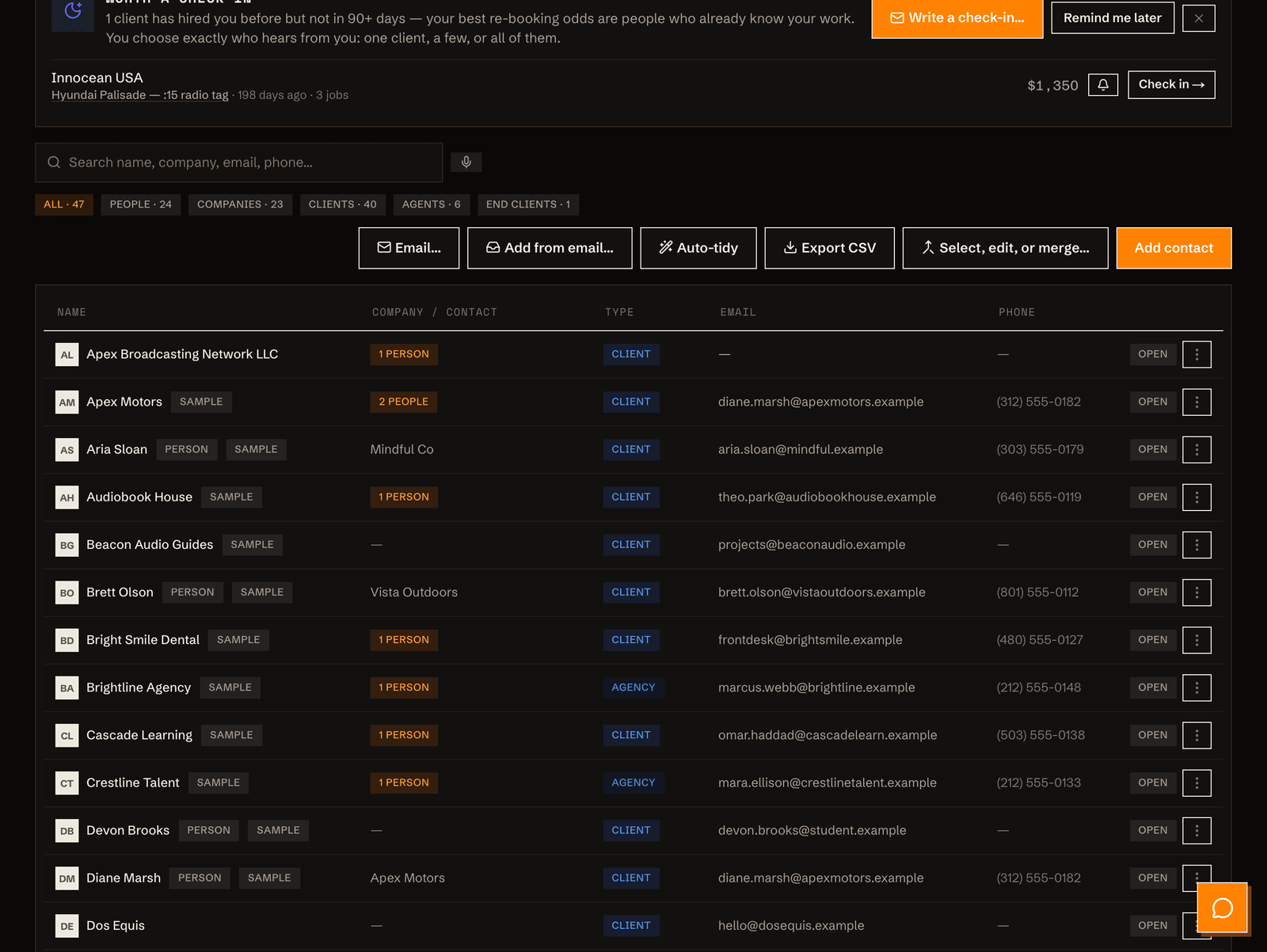The image size is (1267, 952).
Task: Click the Write a check-in button
Action: [957, 18]
